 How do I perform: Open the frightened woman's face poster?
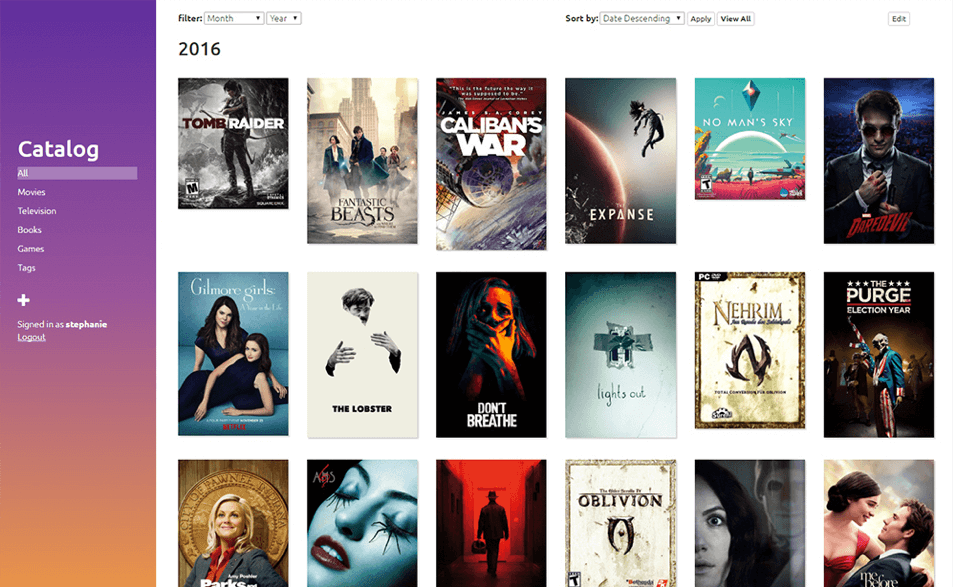coord(750,523)
